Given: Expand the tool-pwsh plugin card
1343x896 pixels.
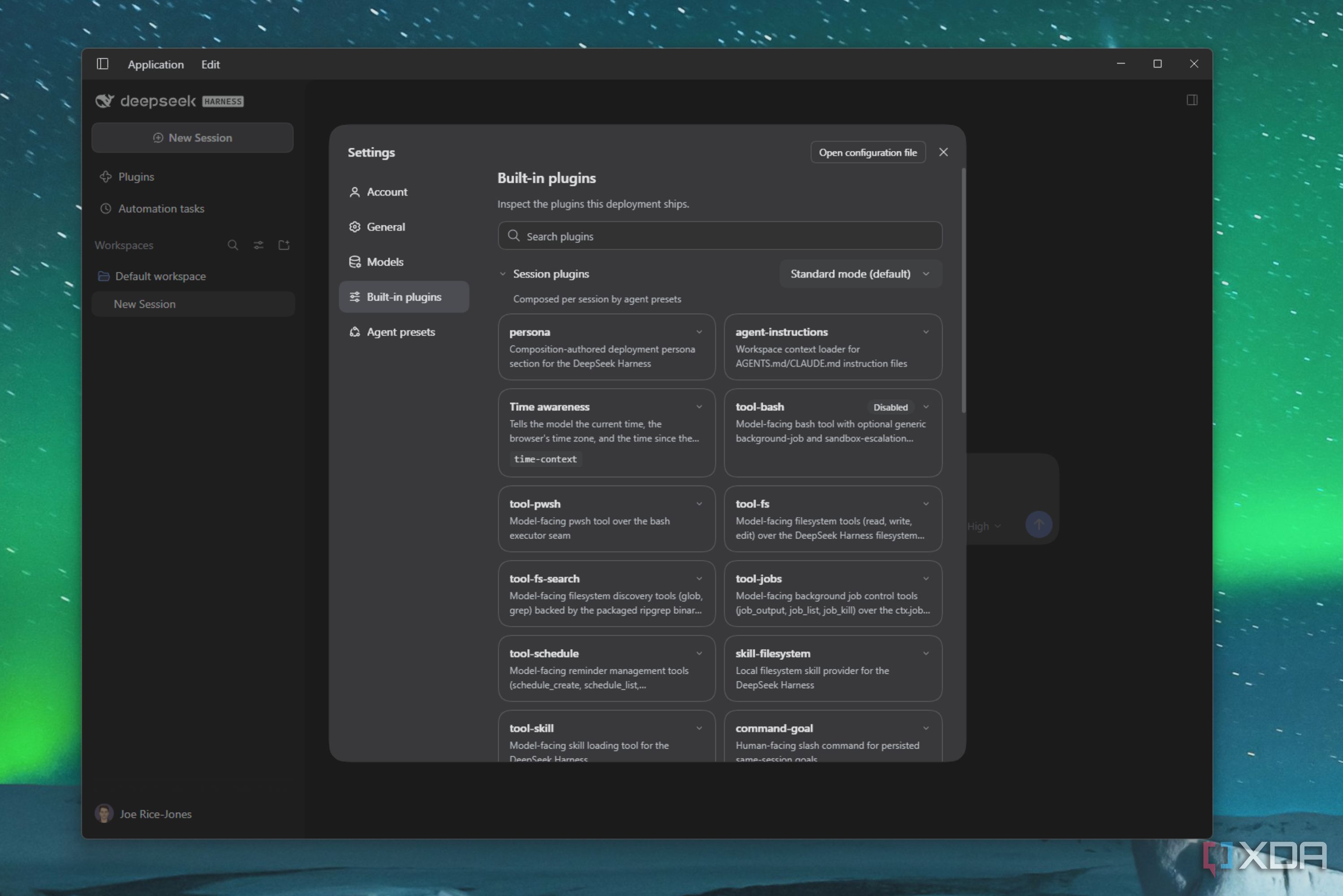Looking at the screenshot, I should click(699, 504).
